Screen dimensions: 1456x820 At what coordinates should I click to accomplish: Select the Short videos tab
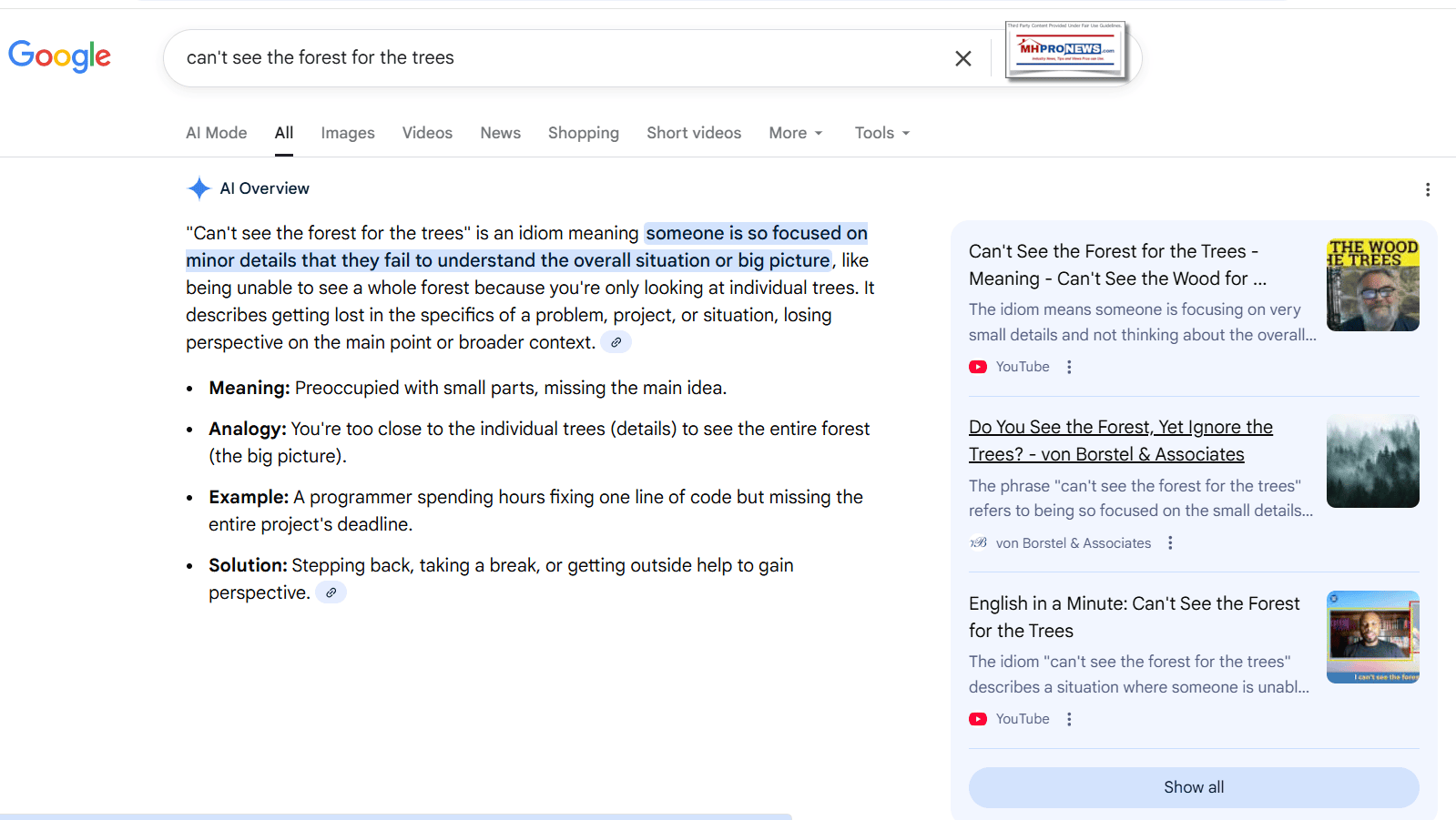pos(693,133)
